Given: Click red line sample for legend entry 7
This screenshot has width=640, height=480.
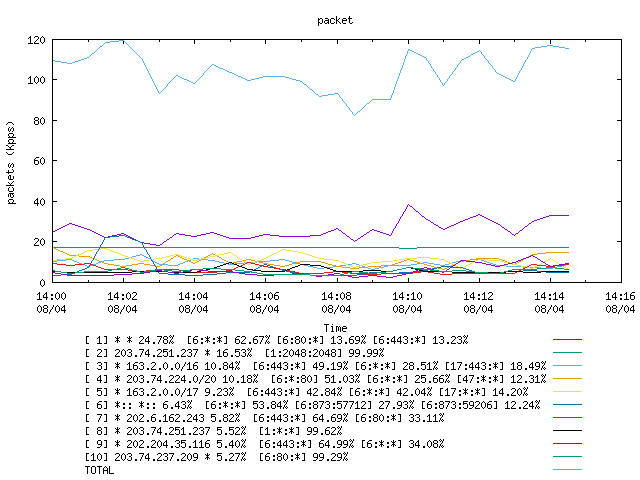Looking at the screenshot, I should coord(567,418).
